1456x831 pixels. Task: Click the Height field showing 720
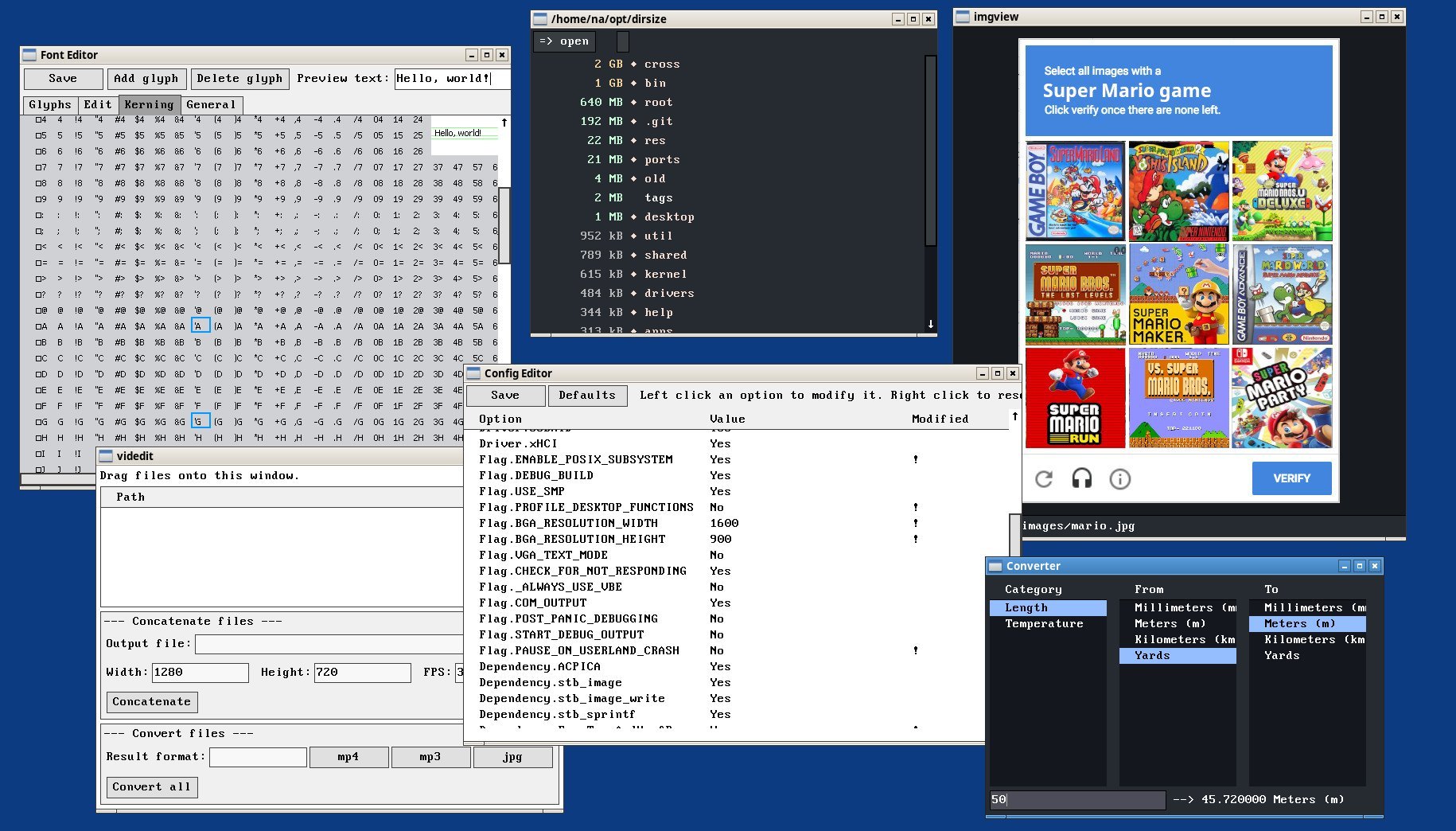point(362,673)
